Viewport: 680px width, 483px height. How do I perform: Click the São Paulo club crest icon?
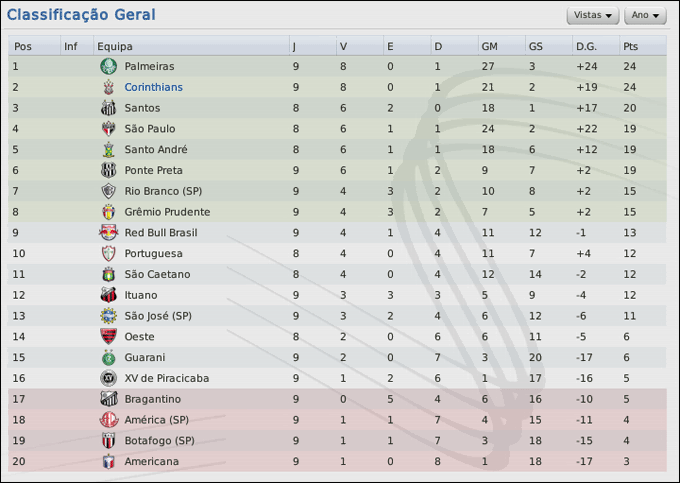[x=108, y=129]
